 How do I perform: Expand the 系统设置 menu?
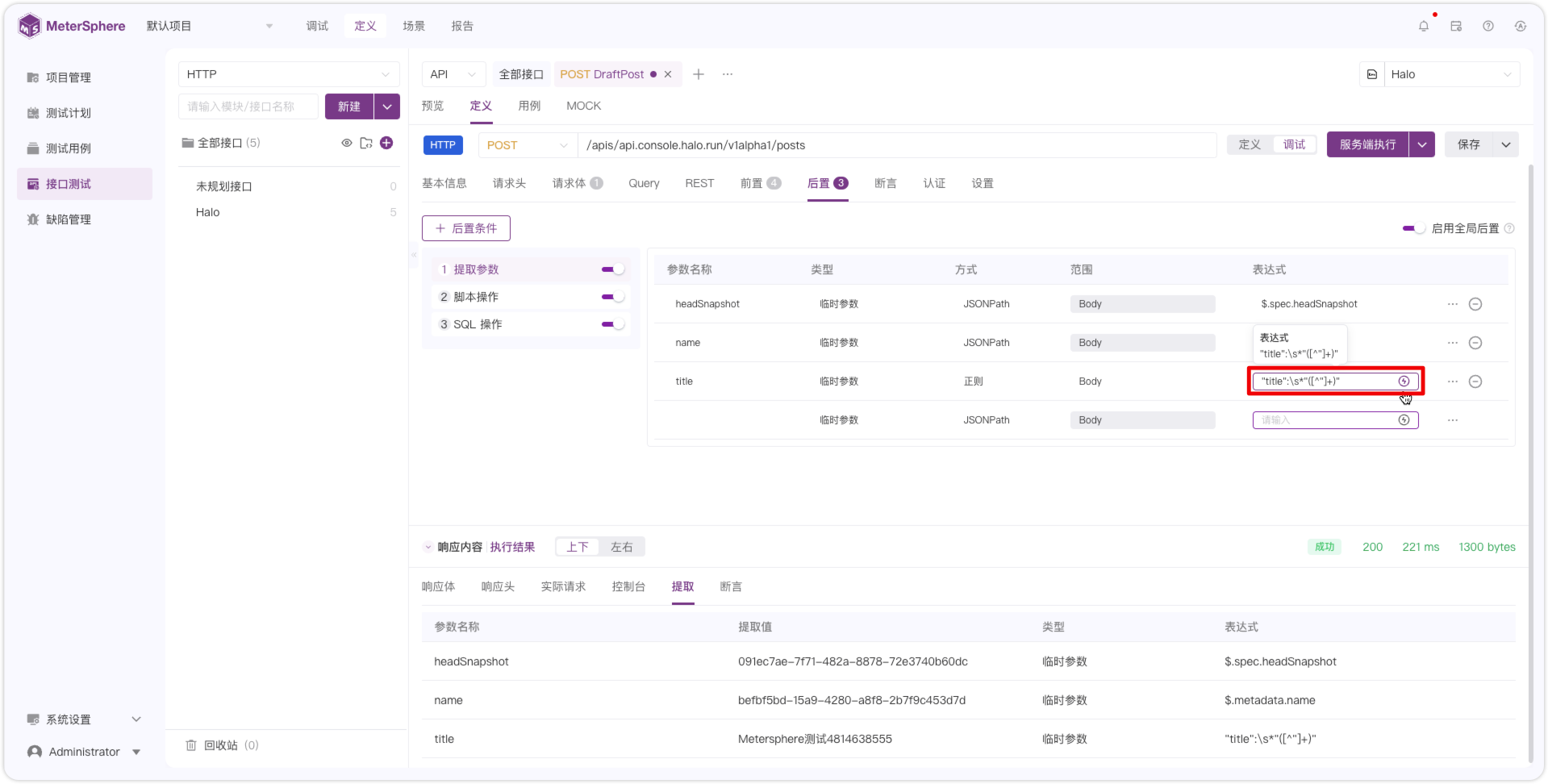pos(84,719)
